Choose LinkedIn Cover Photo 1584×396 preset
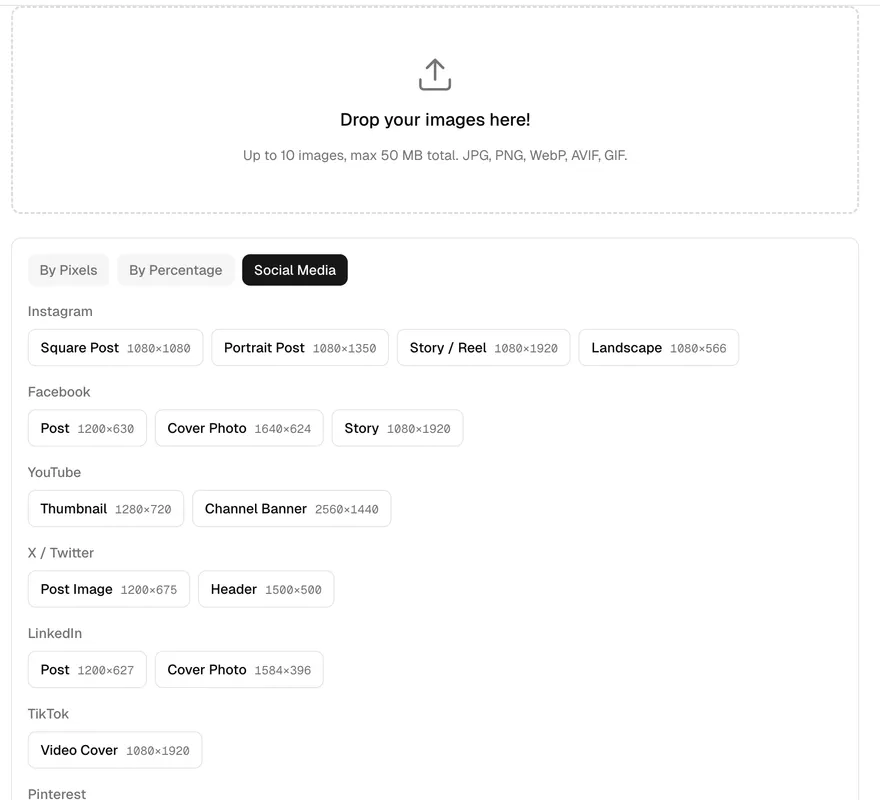 point(239,670)
